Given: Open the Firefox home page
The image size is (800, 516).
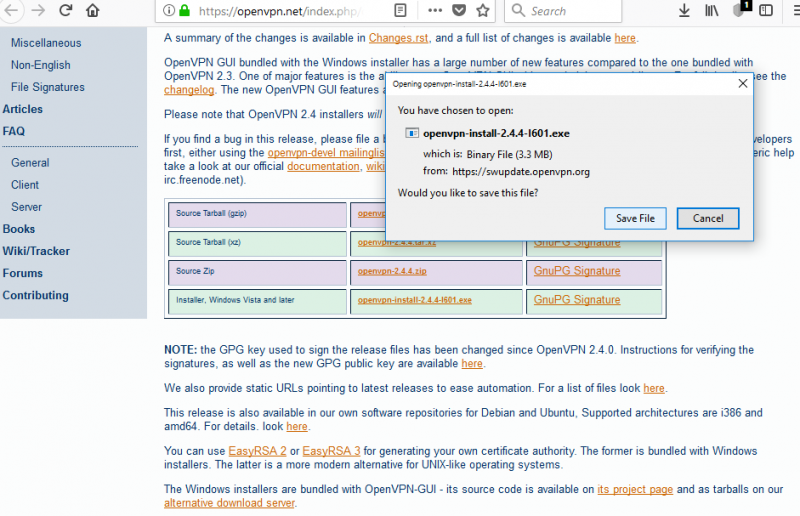Looking at the screenshot, I should [92, 11].
